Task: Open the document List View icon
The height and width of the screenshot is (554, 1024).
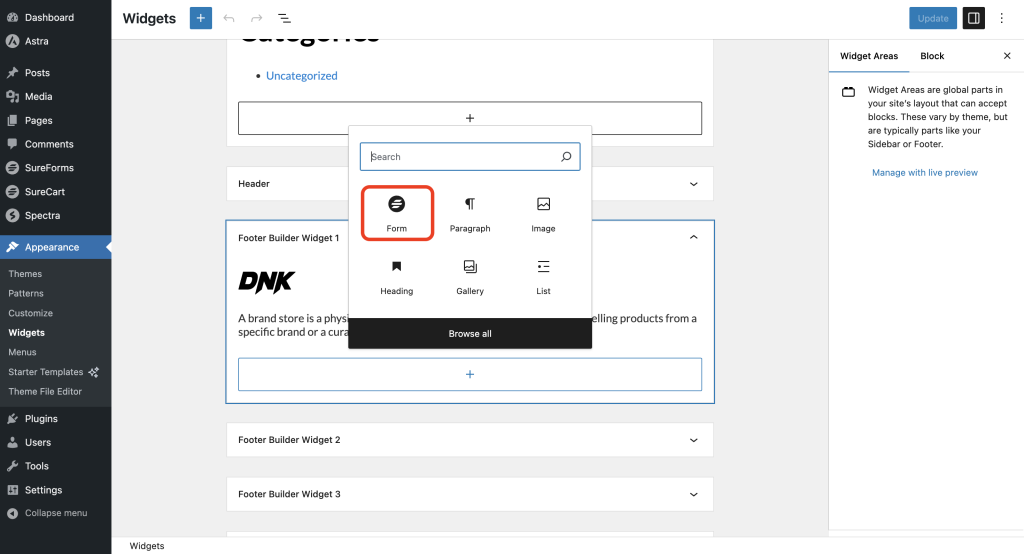Action: click(284, 18)
